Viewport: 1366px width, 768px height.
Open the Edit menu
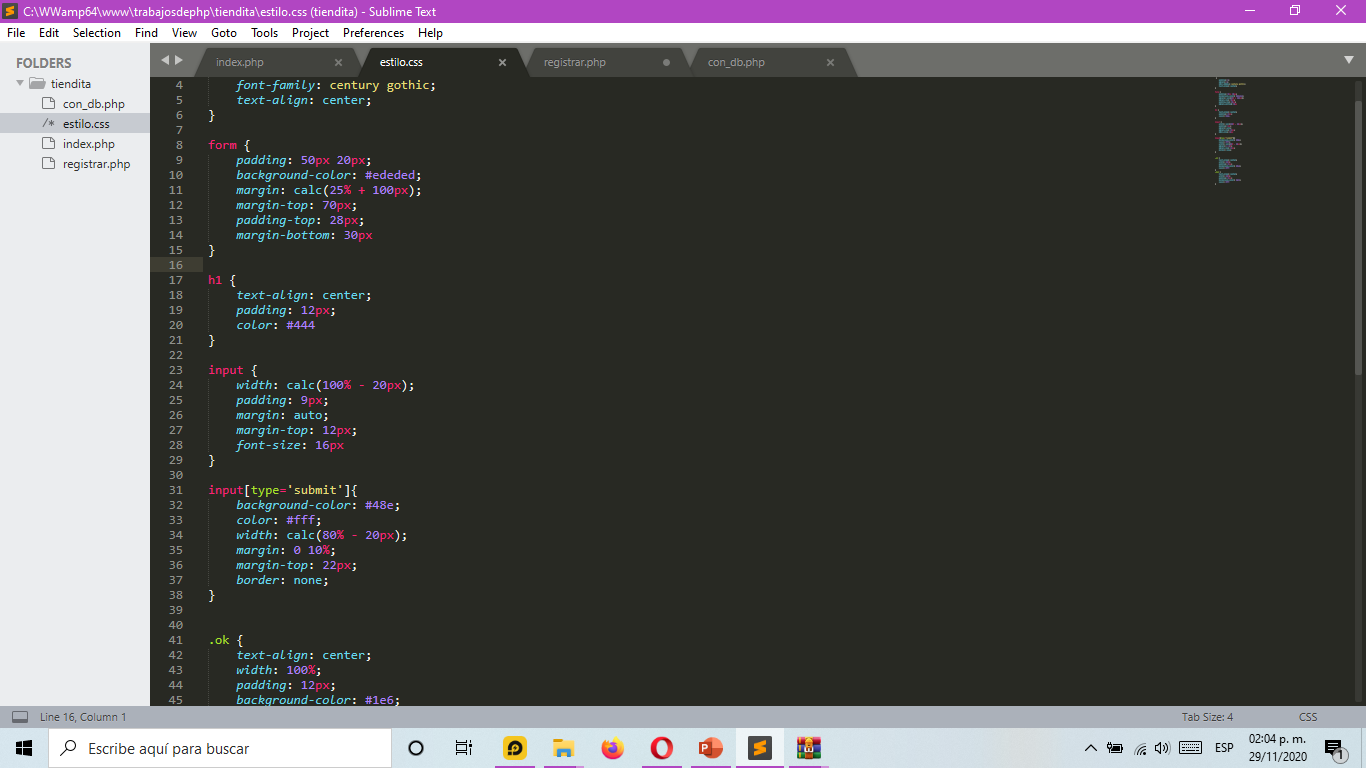tap(49, 32)
